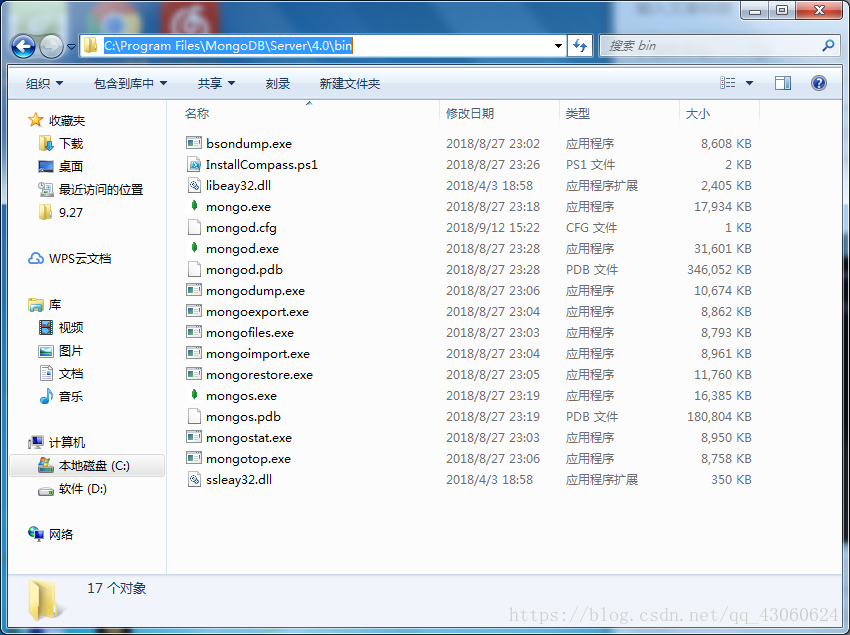
Task: Click the address bar folder icon
Action: point(91,46)
